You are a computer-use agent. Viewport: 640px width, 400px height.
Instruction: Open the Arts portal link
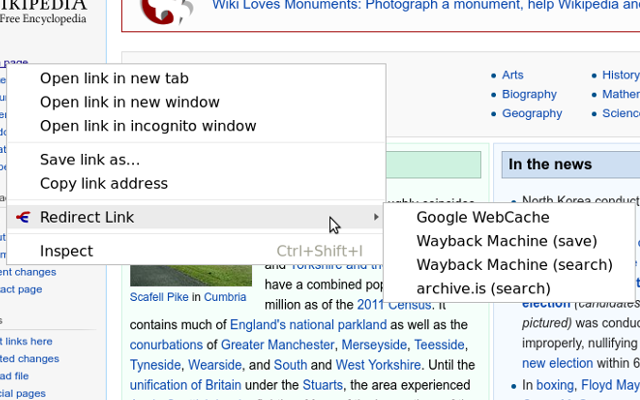[512, 75]
